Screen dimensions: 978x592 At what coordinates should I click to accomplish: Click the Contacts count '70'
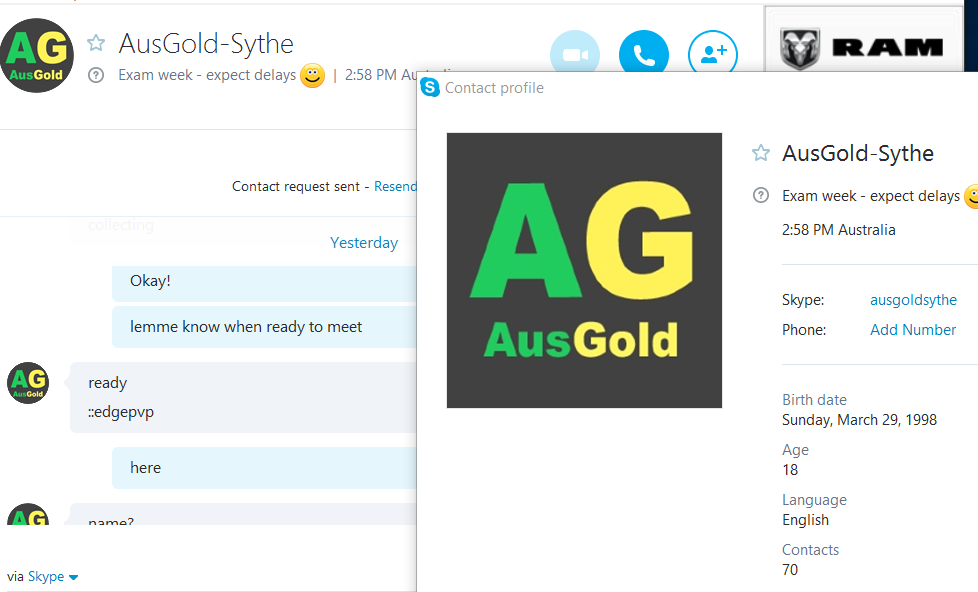tap(790, 570)
